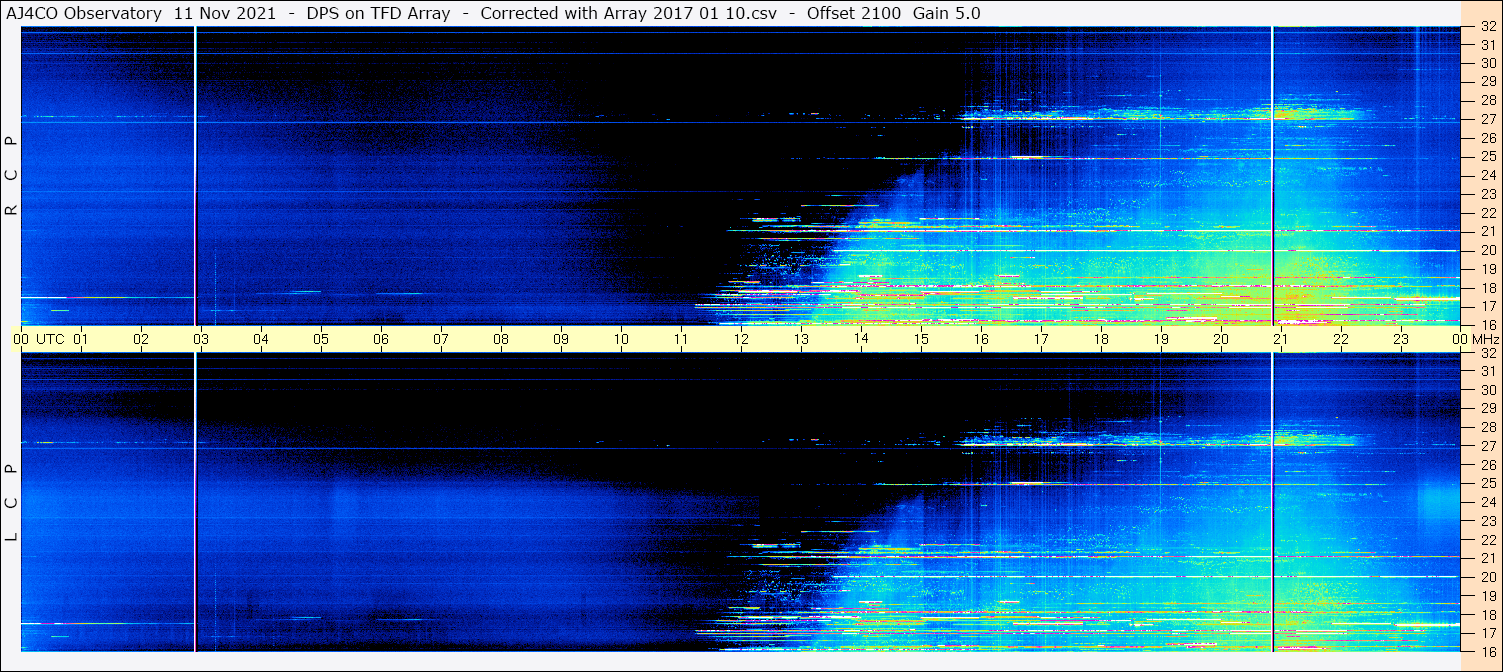Screen dimensions: 1503x672
Task: Select 27 MHz label in upper RCP scale
Action: coord(1488,119)
